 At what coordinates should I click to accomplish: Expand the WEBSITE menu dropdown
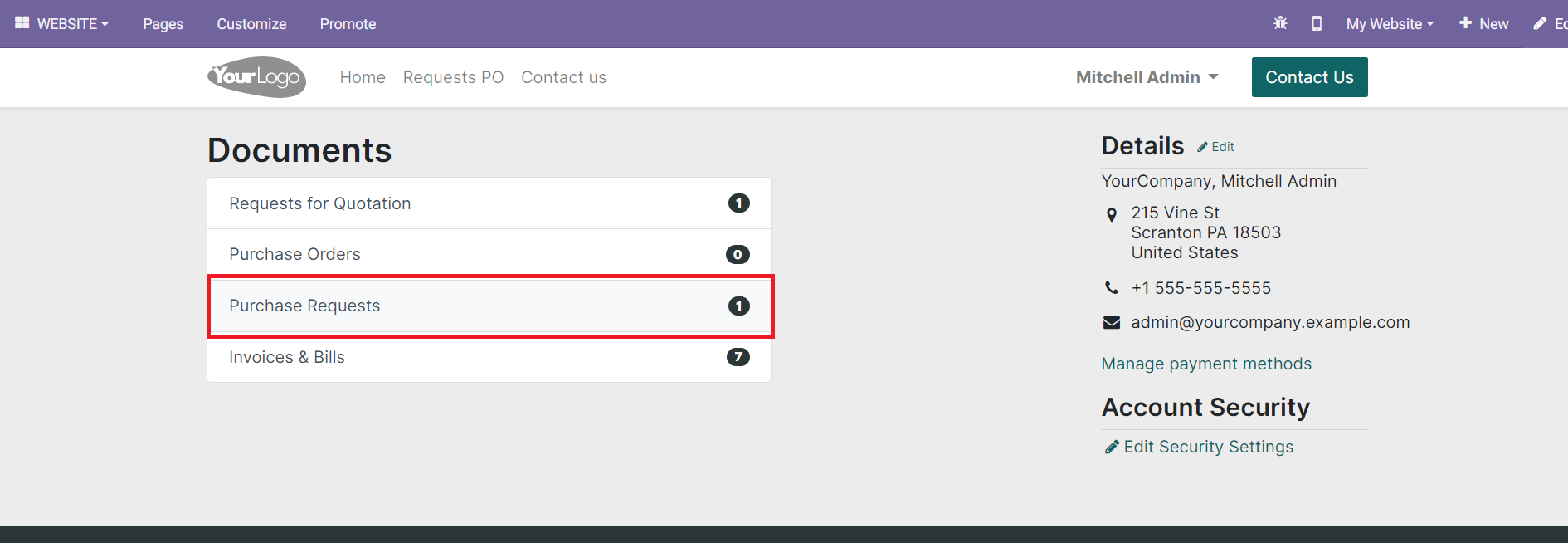(x=73, y=24)
